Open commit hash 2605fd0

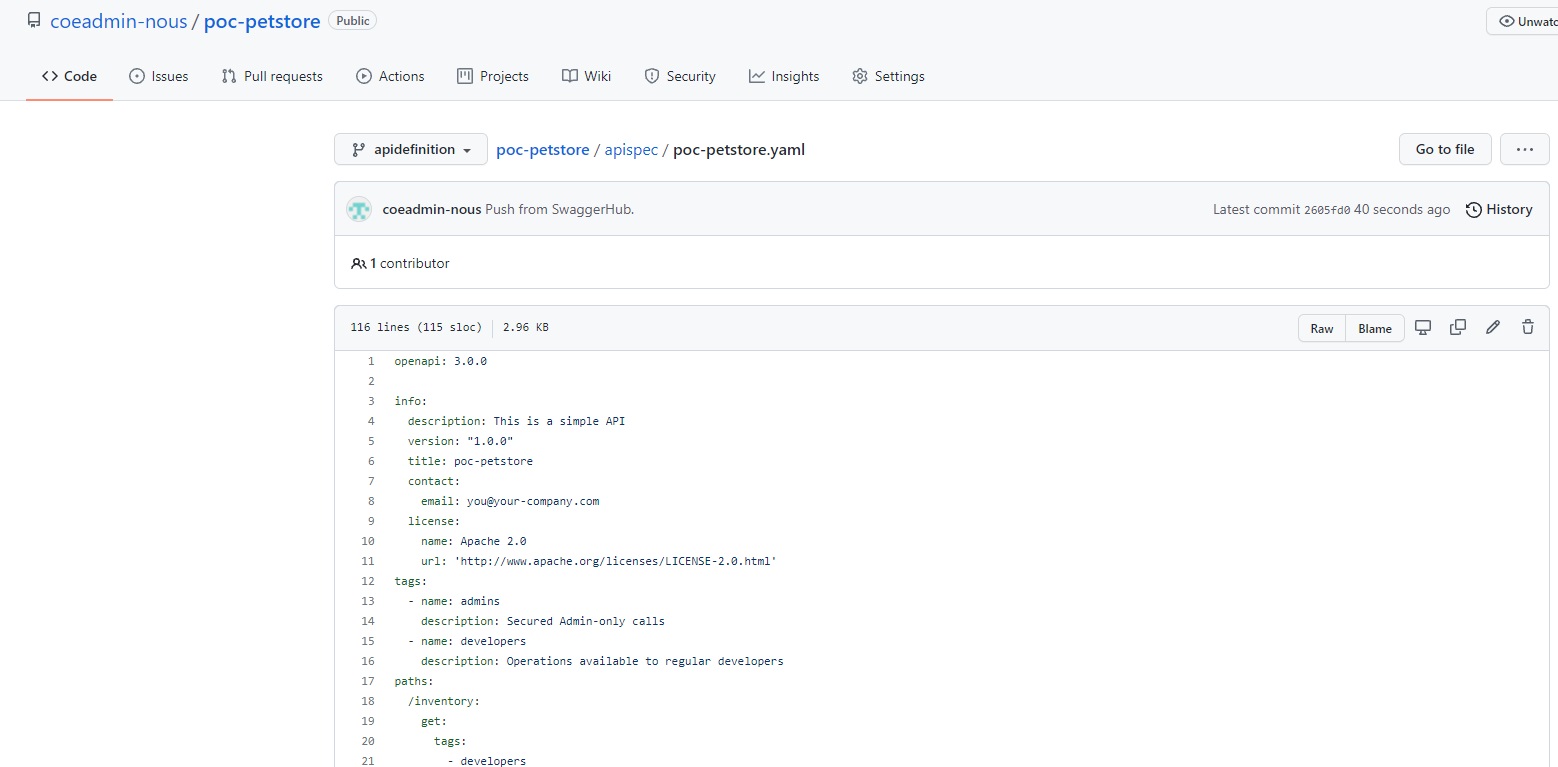(1327, 210)
